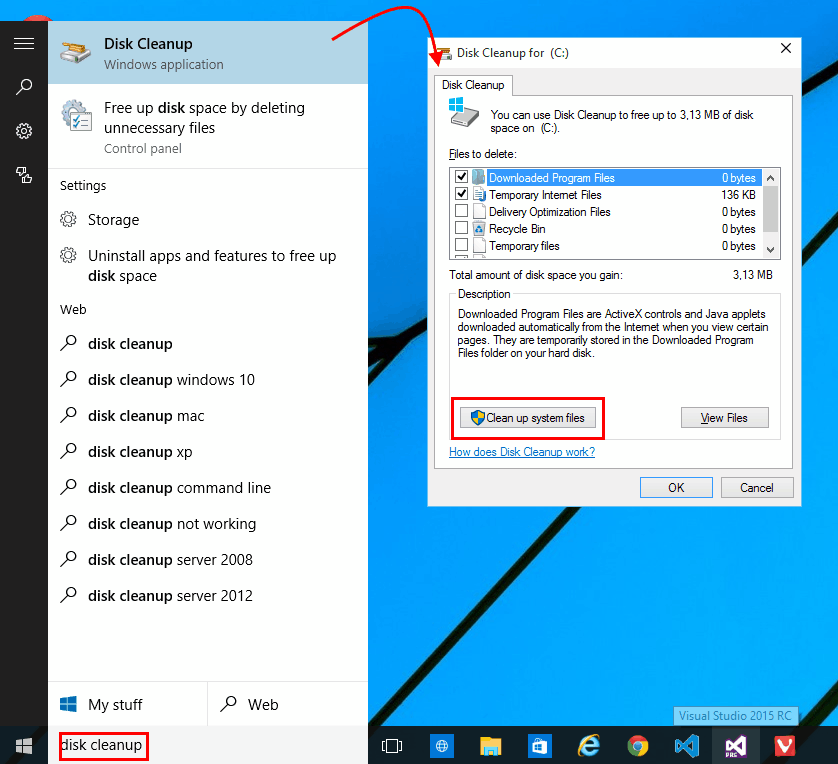Screen dimensions: 838x764
Task: Check the Recycle Bin checkbox
Action: click(461, 229)
